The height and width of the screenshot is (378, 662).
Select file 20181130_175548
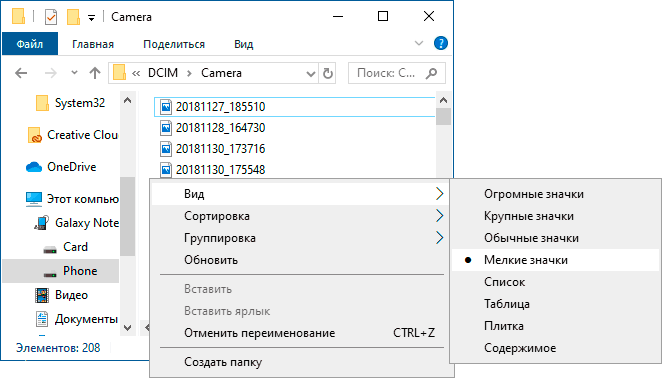coord(220,170)
